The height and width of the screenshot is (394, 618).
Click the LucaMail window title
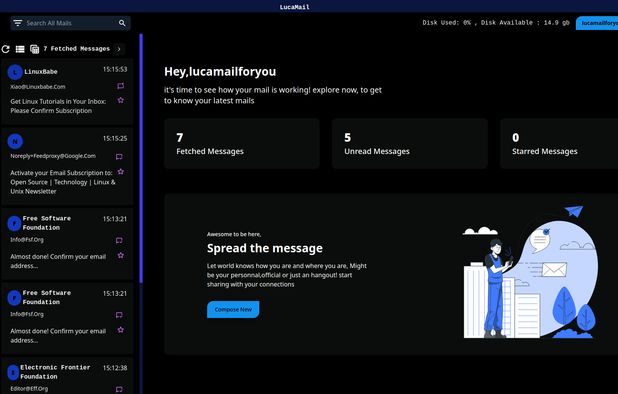294,7
